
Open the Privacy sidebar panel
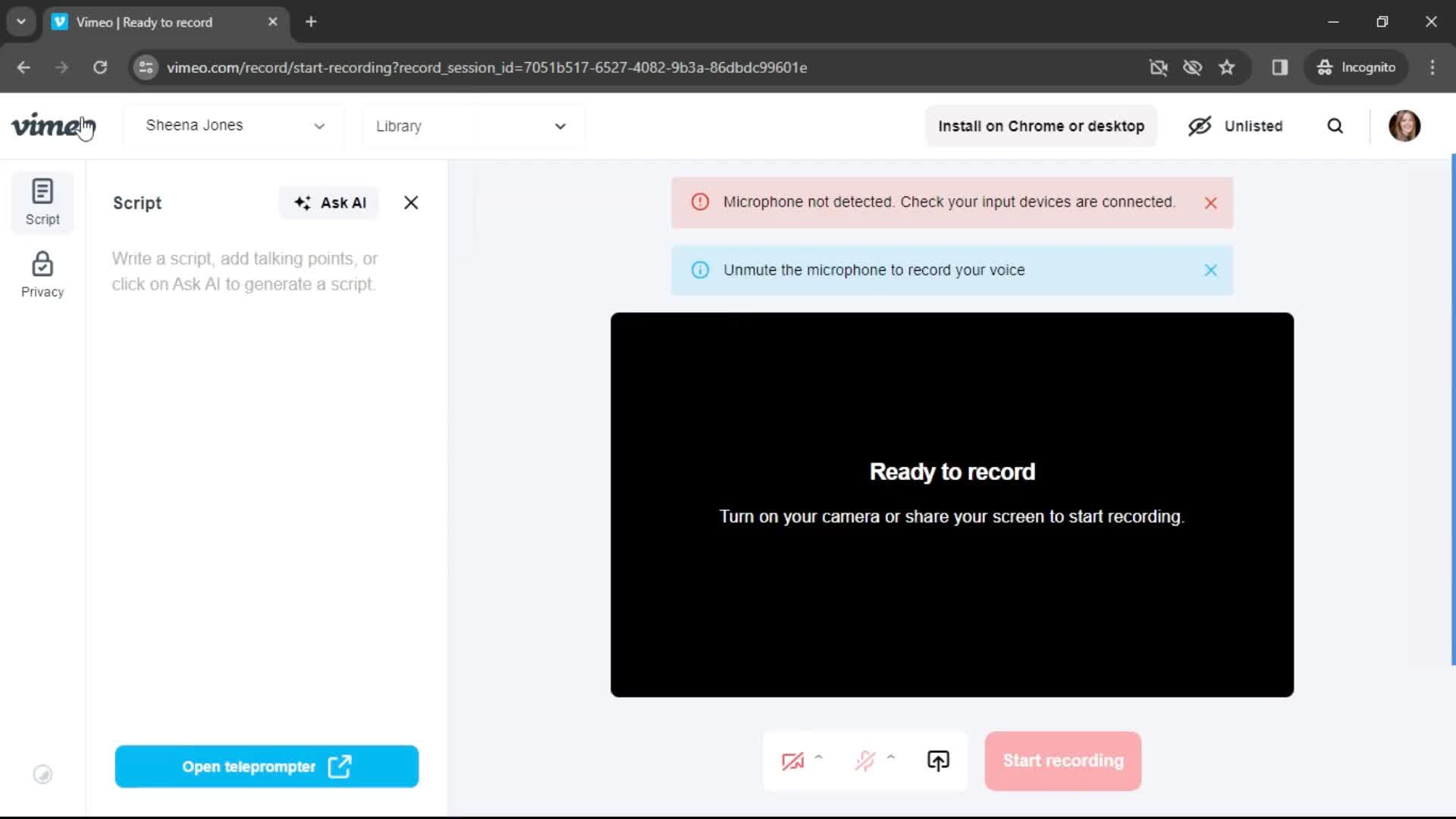(42, 275)
